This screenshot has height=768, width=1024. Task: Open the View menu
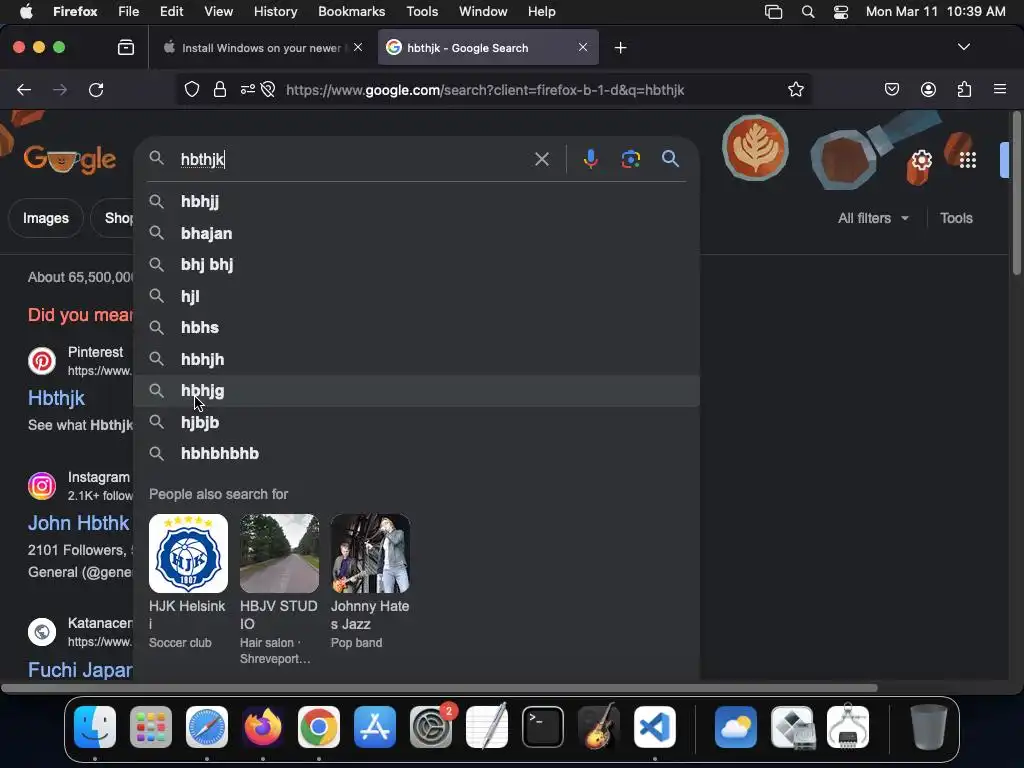218,12
